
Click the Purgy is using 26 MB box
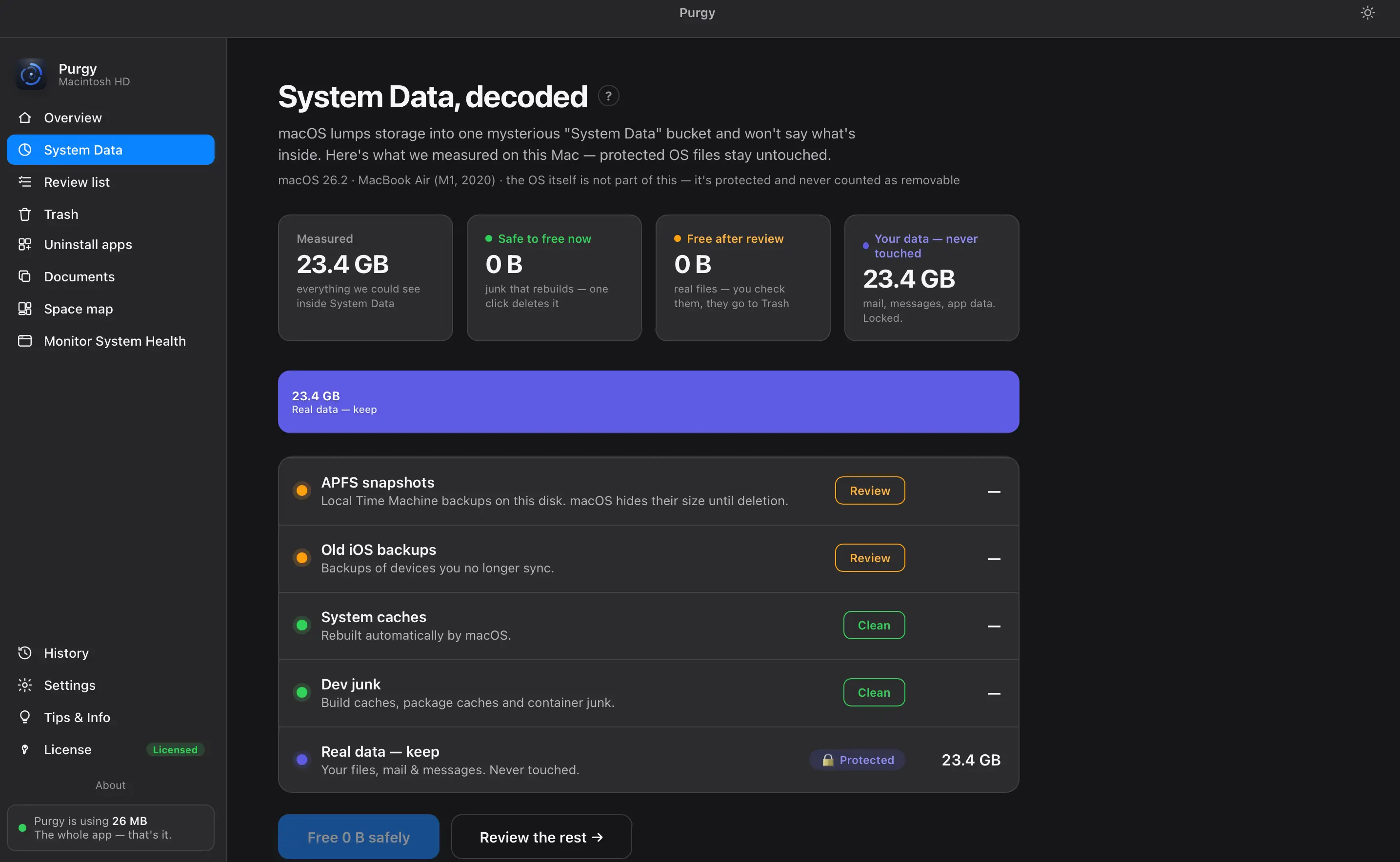coord(111,828)
